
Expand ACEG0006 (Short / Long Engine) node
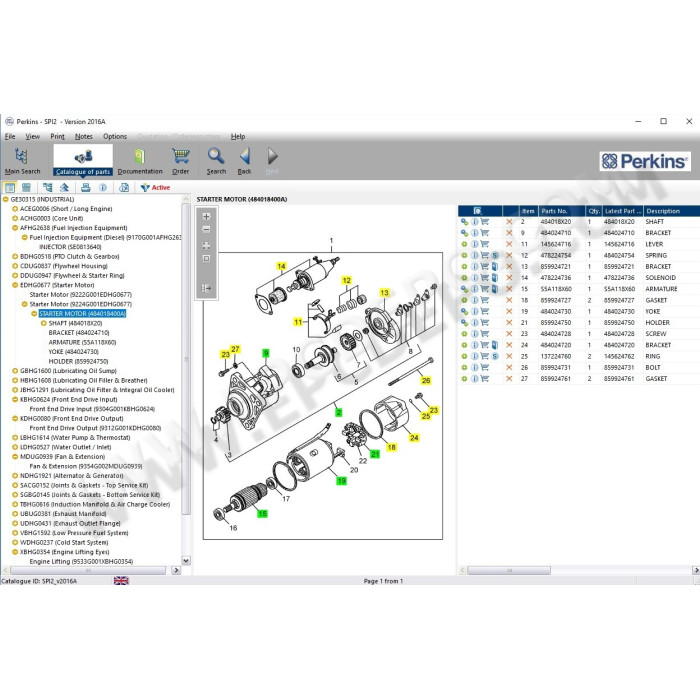[x=15, y=209]
